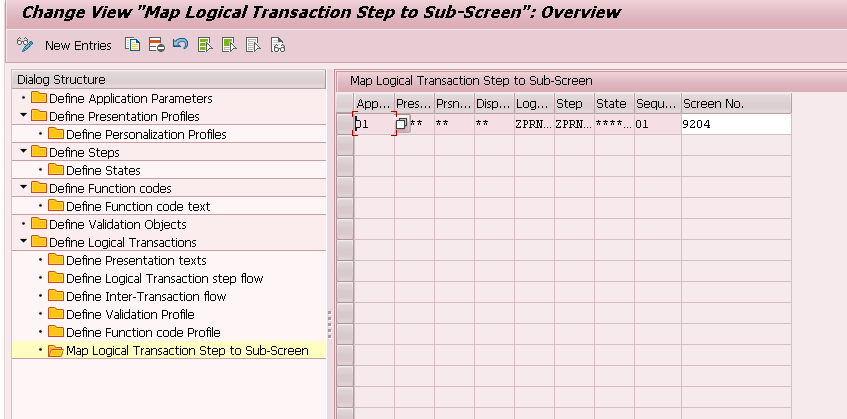This screenshot has width=847, height=419.
Task: Click the Deselect All toolbar icon
Action: [x=253, y=45]
